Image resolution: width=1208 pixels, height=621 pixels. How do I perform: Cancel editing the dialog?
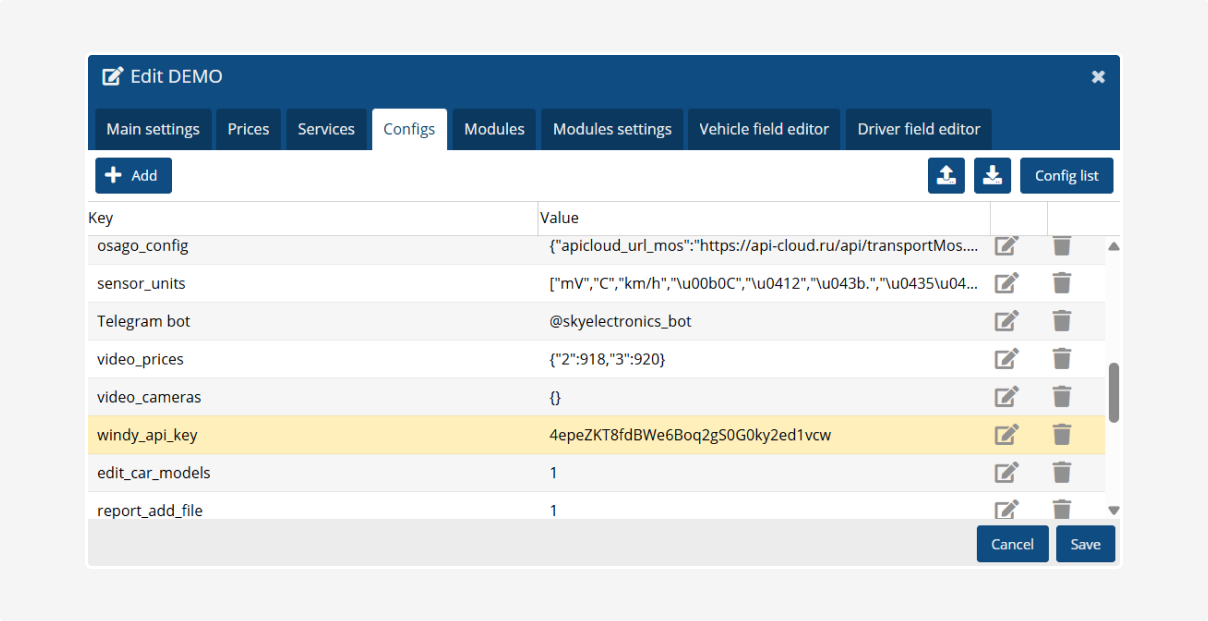point(1012,544)
